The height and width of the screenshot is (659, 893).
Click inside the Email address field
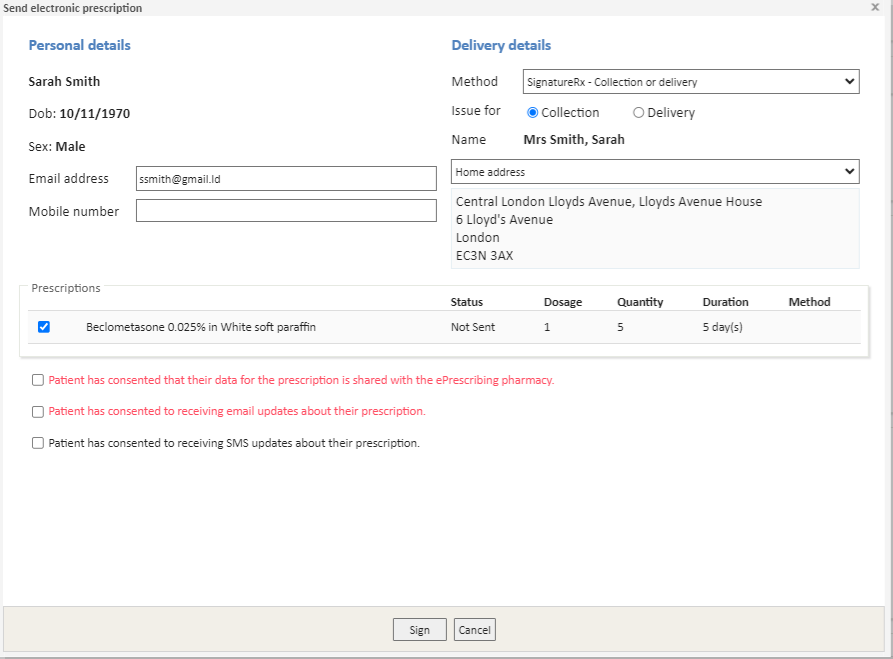286,178
